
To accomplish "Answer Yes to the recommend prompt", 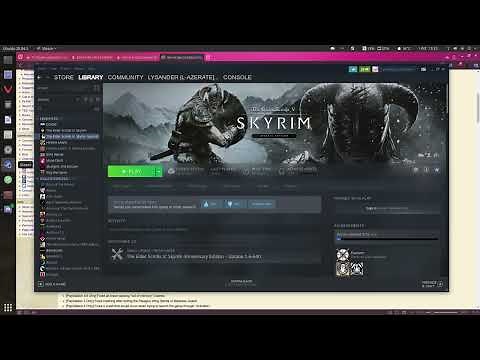I will [210, 204].
